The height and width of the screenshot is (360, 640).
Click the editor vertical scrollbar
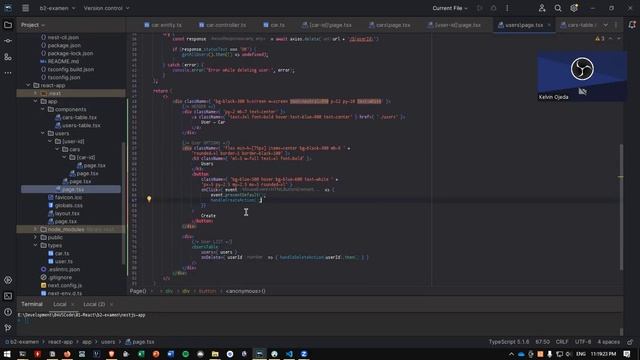621,206
